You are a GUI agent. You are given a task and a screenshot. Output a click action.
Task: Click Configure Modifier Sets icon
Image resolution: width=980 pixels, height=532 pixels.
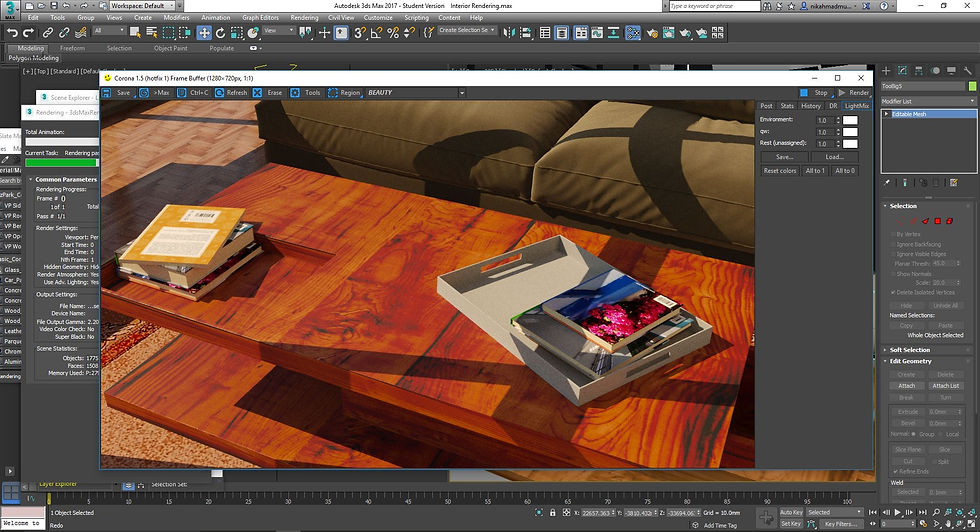pos(954,183)
